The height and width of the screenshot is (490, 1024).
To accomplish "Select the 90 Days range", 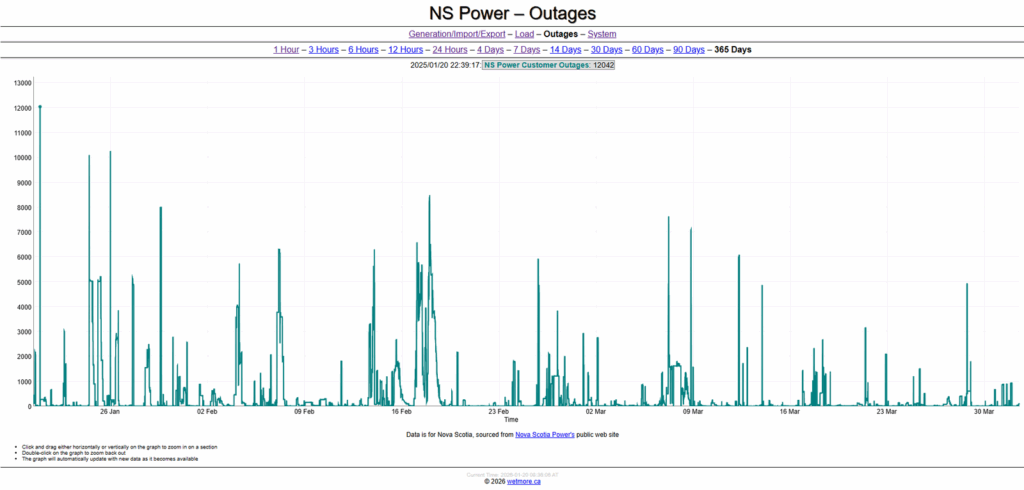I will (x=689, y=49).
